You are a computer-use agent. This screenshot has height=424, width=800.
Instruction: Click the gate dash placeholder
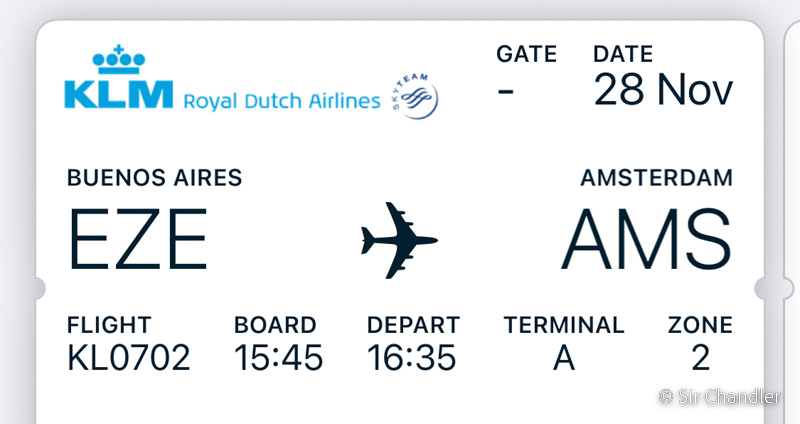click(506, 92)
